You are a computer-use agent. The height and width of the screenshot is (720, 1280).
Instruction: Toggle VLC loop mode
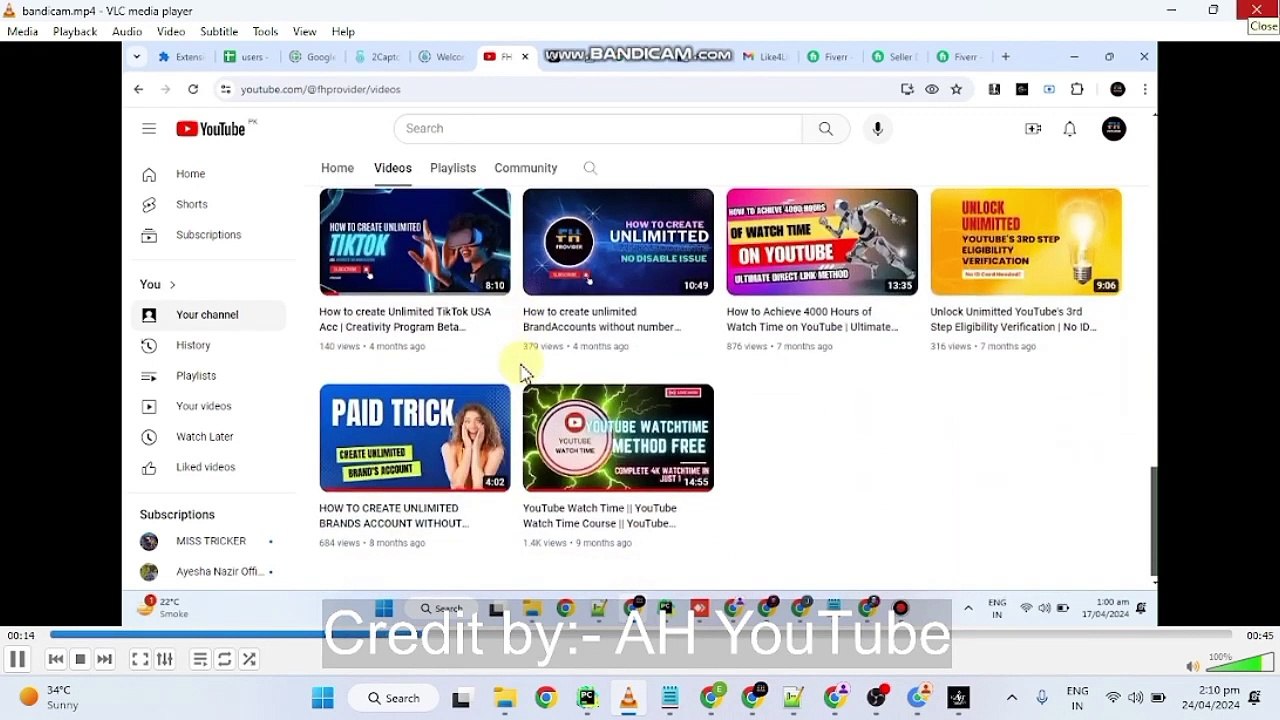(x=225, y=659)
